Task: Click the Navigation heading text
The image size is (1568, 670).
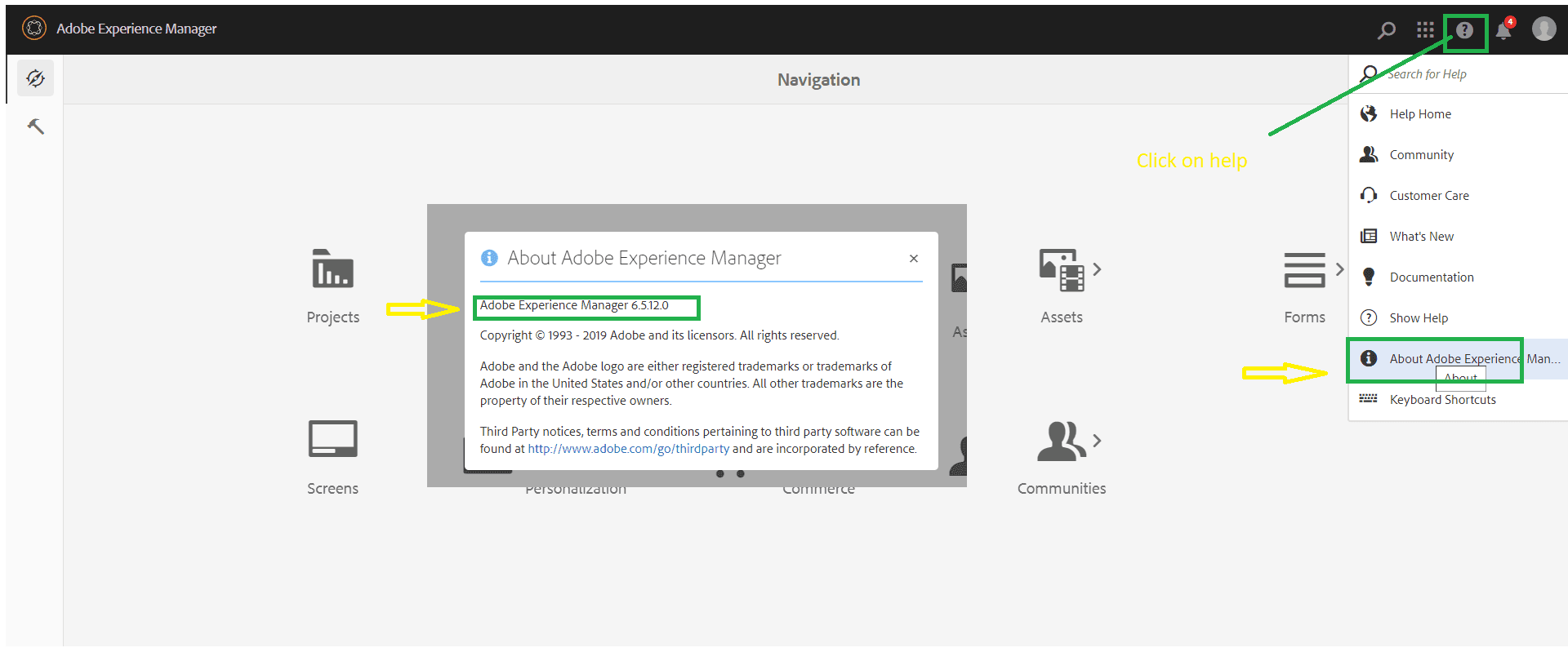Action: coord(818,80)
